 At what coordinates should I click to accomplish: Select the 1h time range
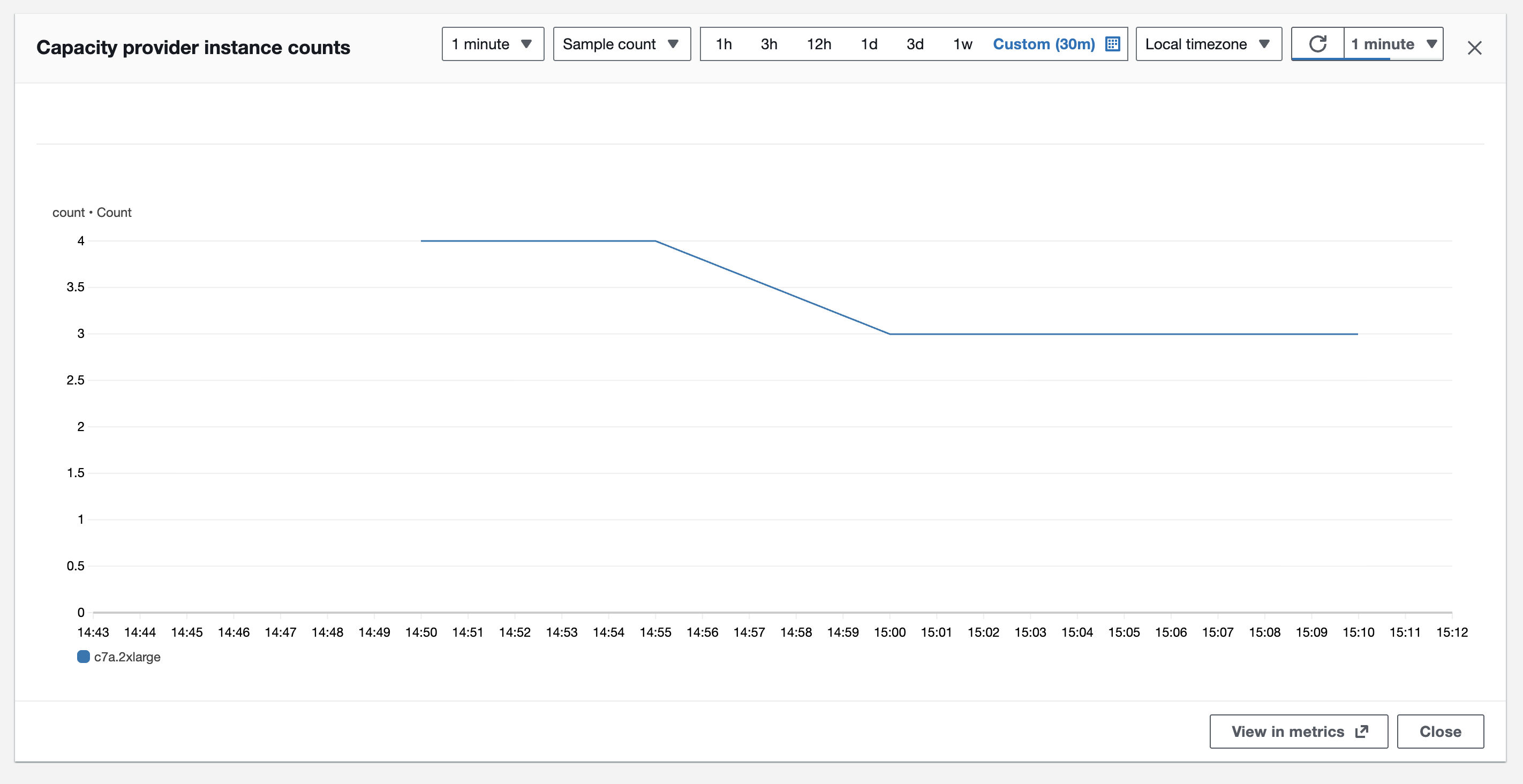[723, 44]
